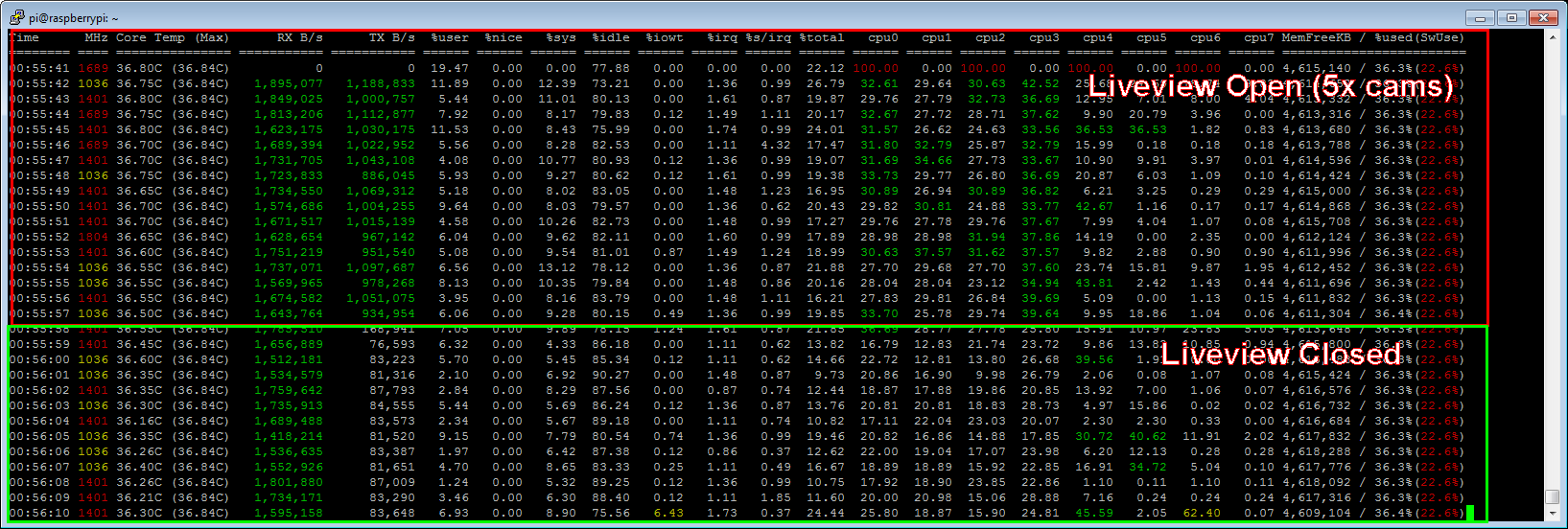The height and width of the screenshot is (529, 1568).
Task: Click the "TX B/s" column header
Action: click(391, 38)
